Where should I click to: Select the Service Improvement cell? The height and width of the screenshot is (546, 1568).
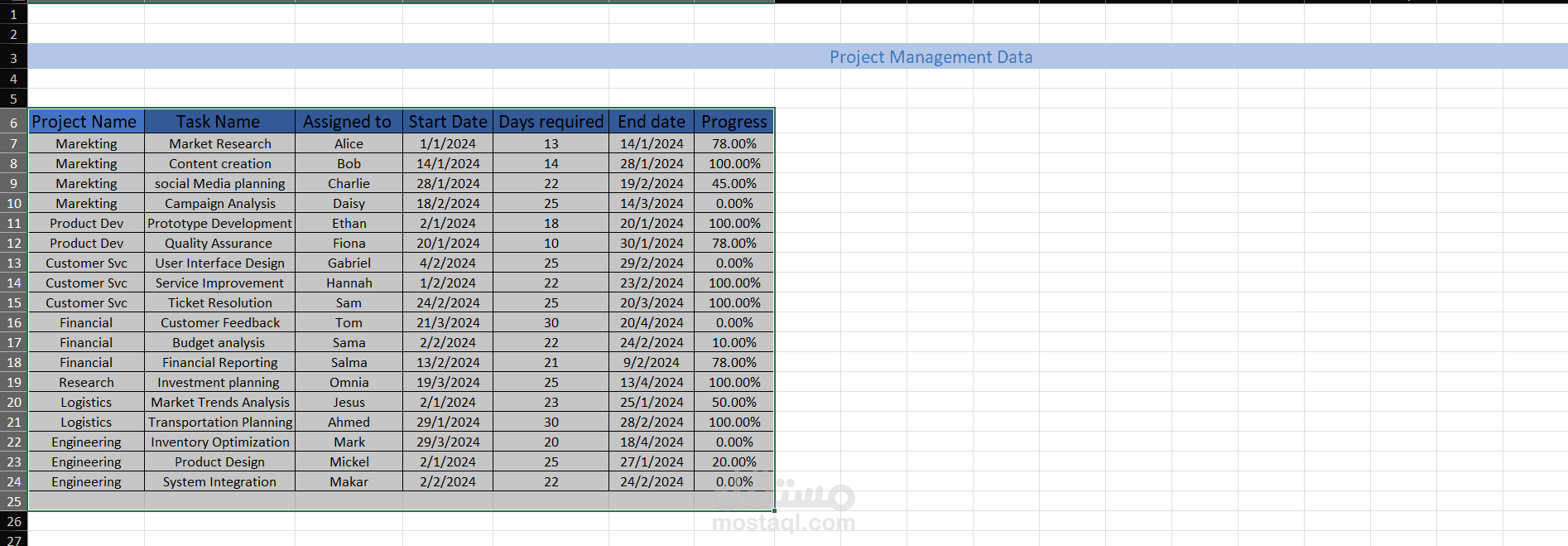tap(219, 283)
